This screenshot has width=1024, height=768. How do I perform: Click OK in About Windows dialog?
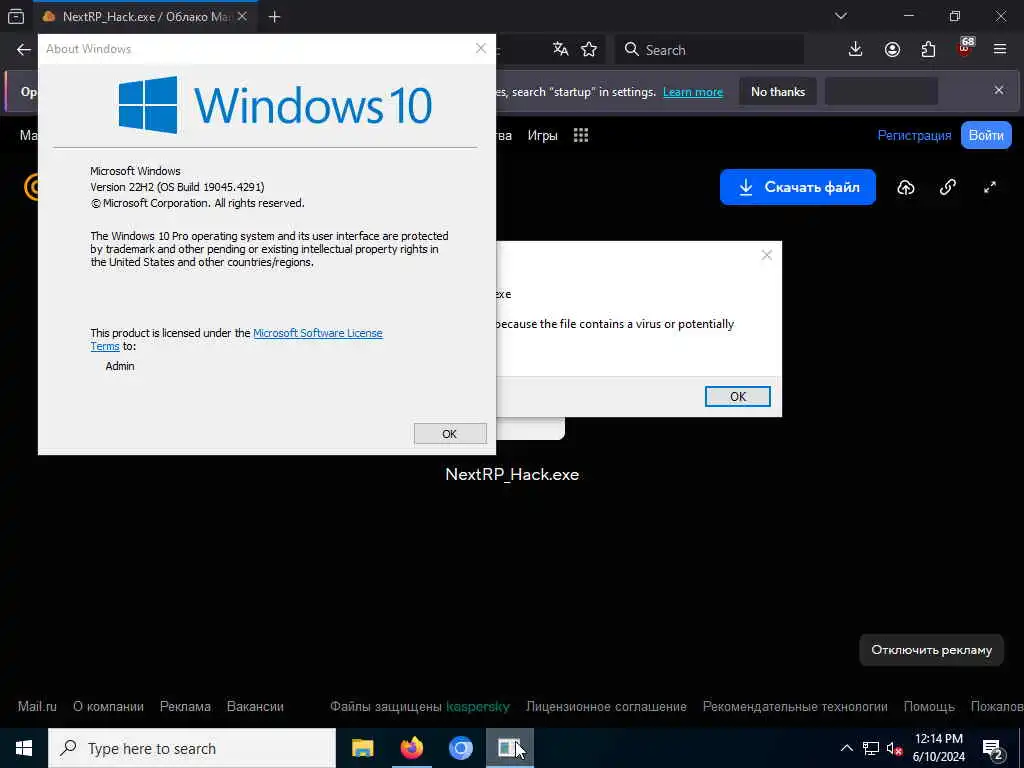(x=450, y=434)
